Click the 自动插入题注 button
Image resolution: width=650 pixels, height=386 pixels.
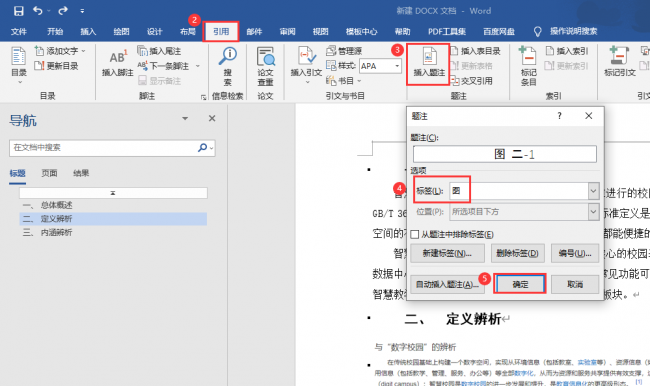(x=447, y=284)
